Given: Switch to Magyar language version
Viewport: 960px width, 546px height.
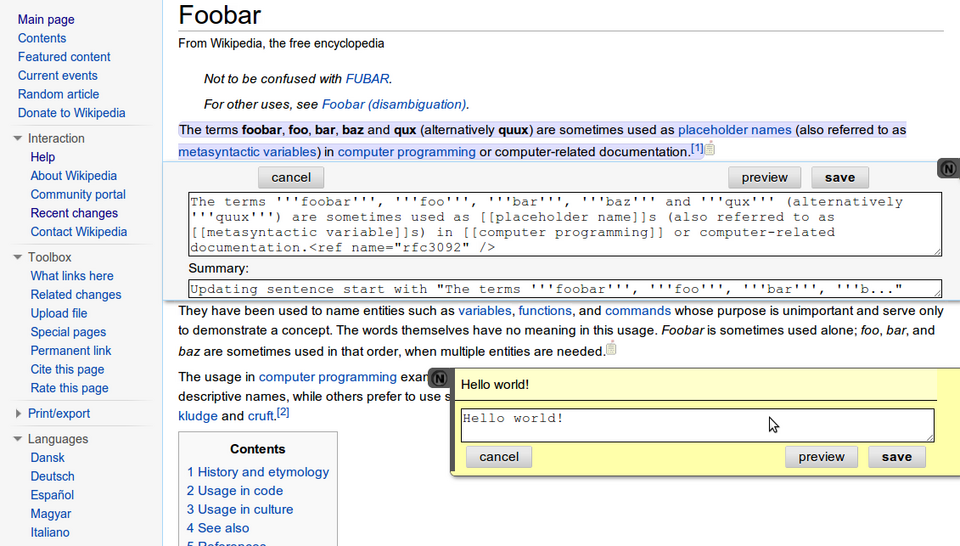Looking at the screenshot, I should (51, 514).
